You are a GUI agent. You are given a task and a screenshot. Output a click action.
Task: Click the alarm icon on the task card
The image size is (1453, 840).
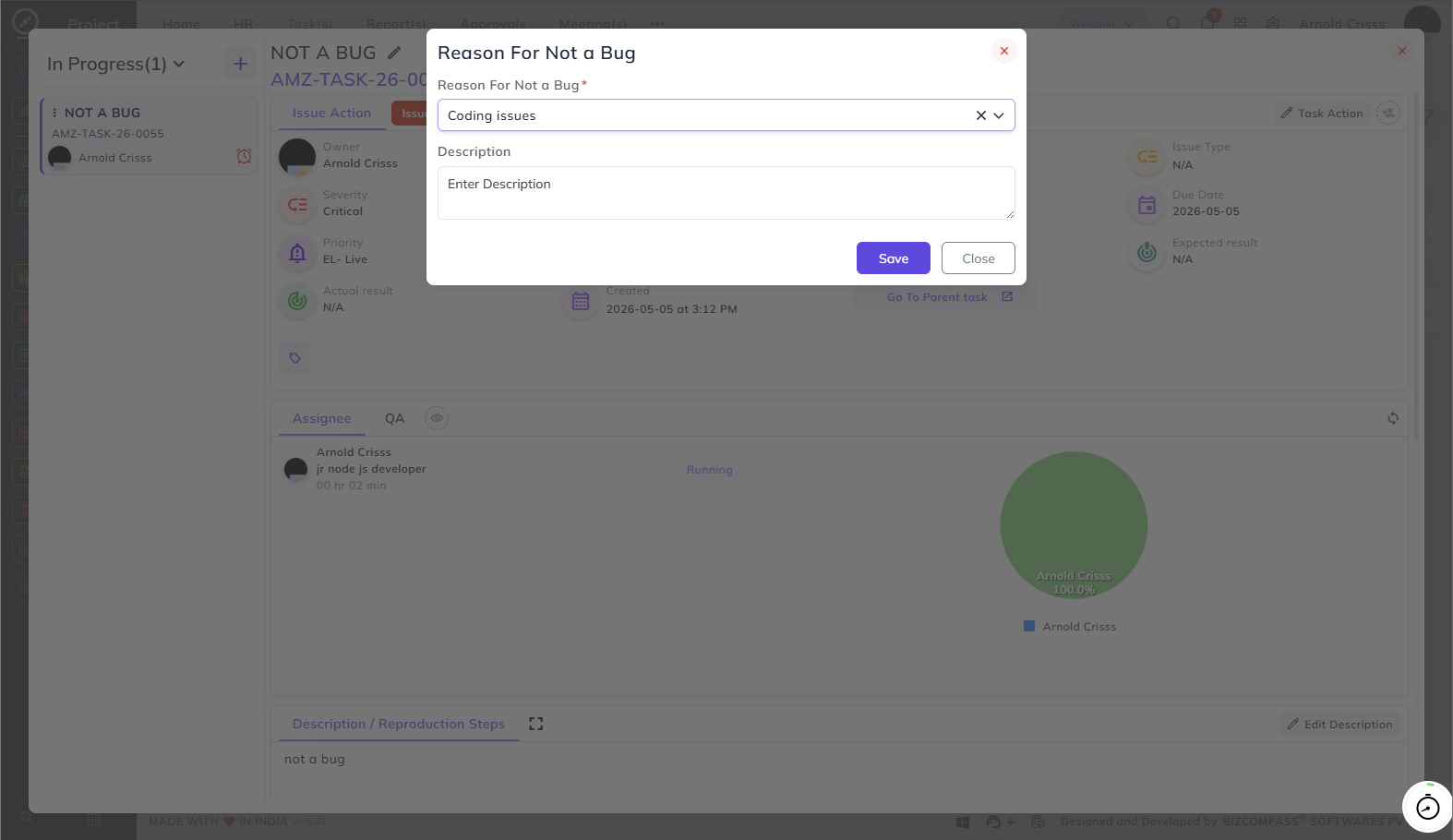[244, 157]
